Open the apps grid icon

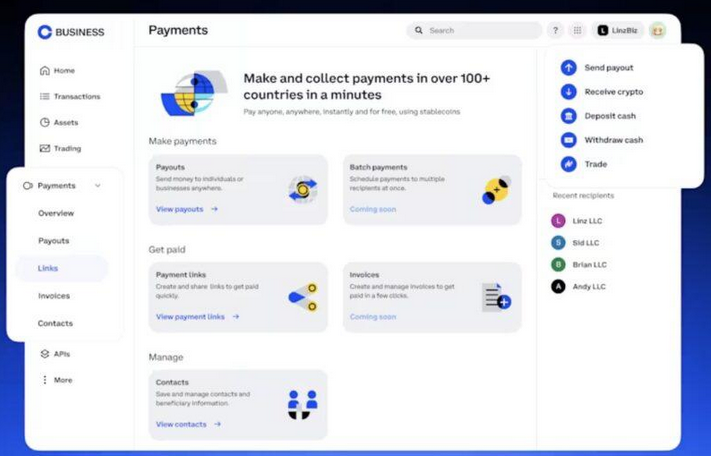[x=577, y=30]
